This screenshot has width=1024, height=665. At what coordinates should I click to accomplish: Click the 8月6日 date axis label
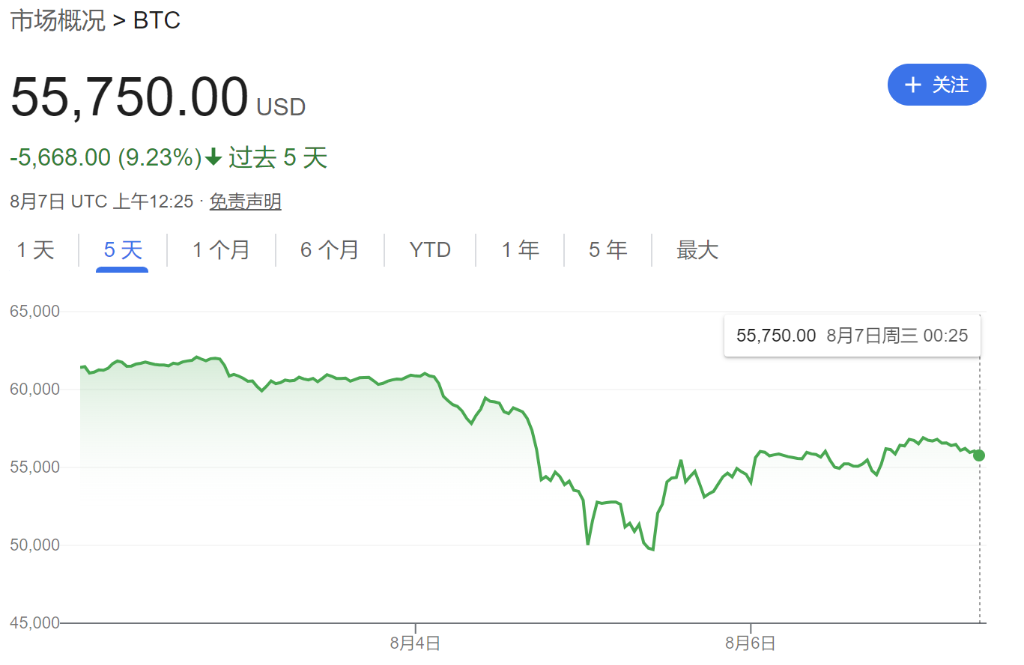(751, 643)
